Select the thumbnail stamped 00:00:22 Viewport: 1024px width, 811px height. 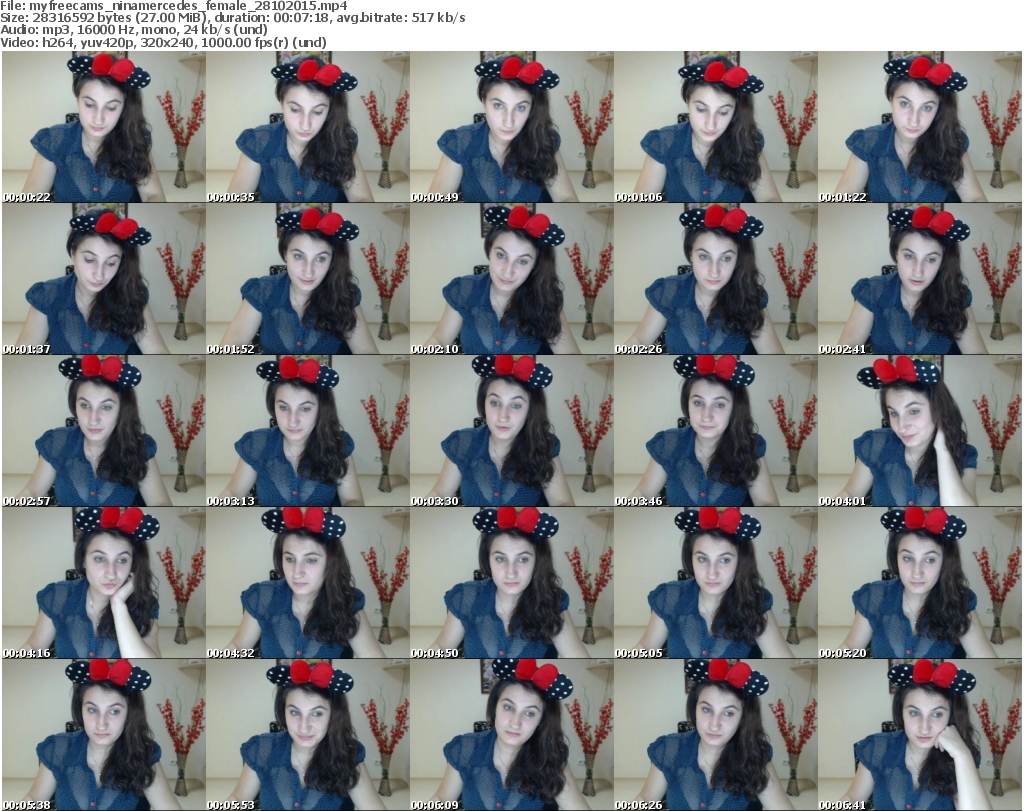tap(104, 127)
